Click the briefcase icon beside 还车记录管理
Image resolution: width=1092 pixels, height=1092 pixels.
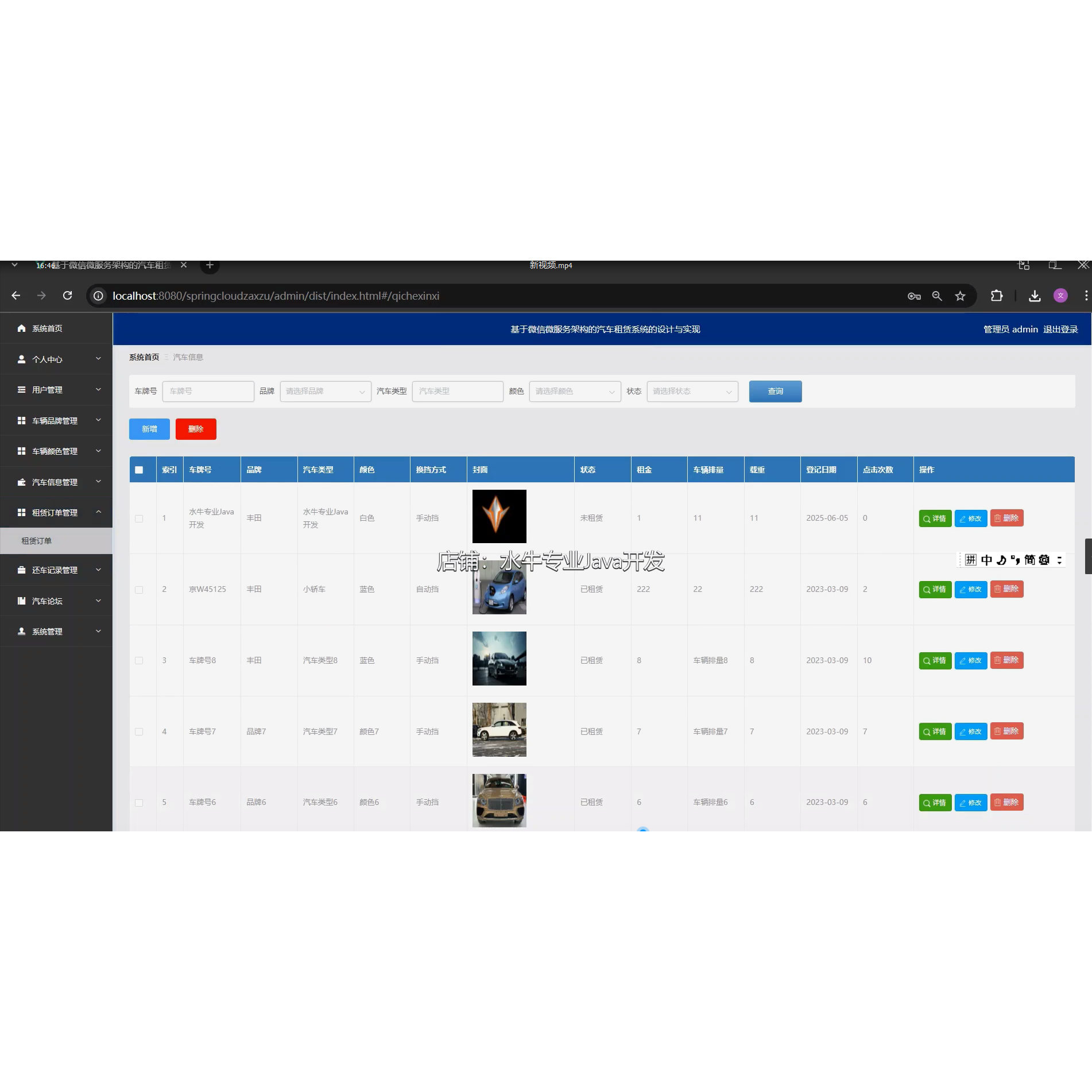[x=21, y=570]
